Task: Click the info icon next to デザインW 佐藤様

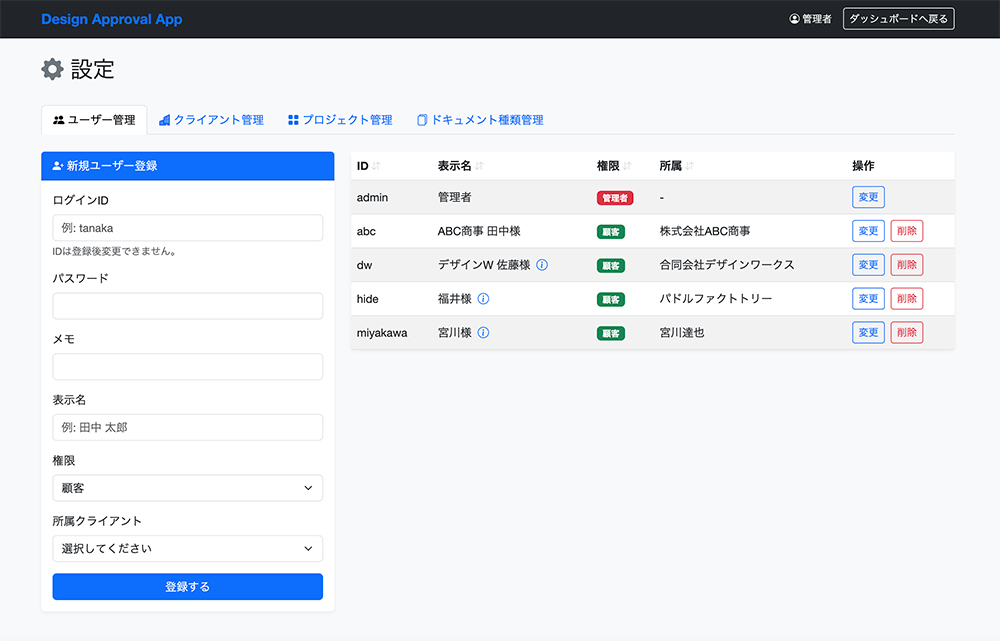Action: point(542,265)
